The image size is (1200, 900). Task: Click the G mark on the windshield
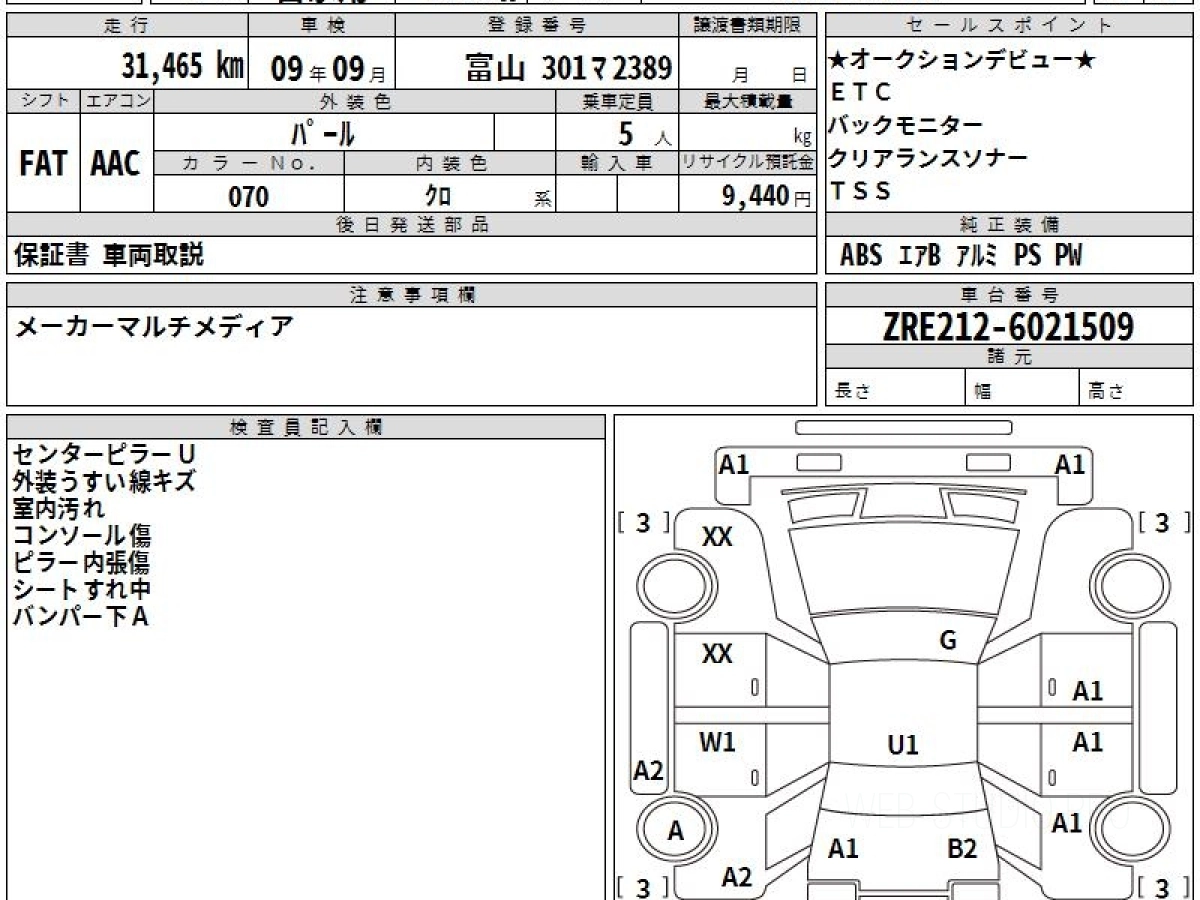(948, 641)
